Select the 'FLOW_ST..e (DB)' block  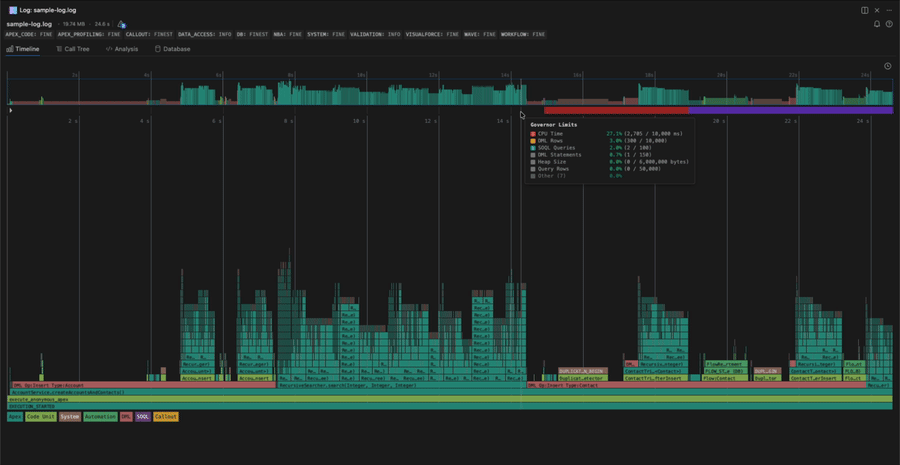click(x=726, y=371)
